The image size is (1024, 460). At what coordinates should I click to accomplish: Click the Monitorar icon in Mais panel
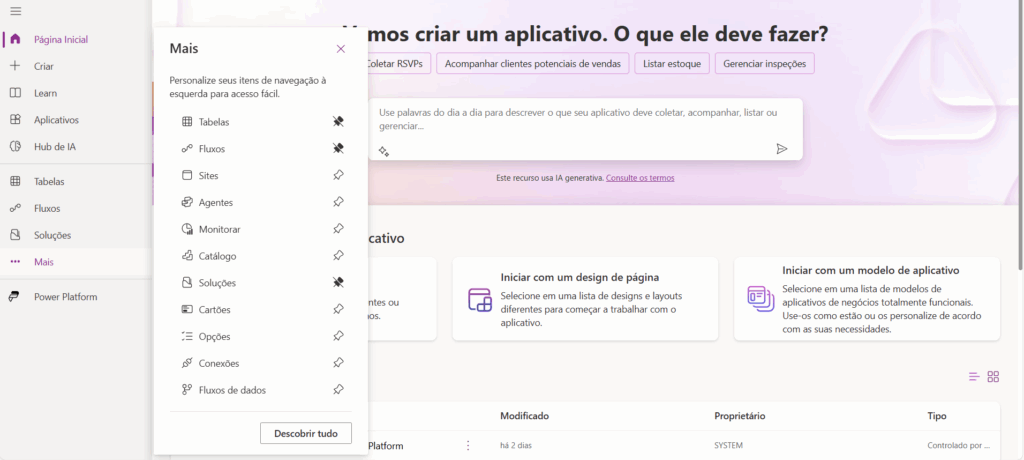[187, 229]
